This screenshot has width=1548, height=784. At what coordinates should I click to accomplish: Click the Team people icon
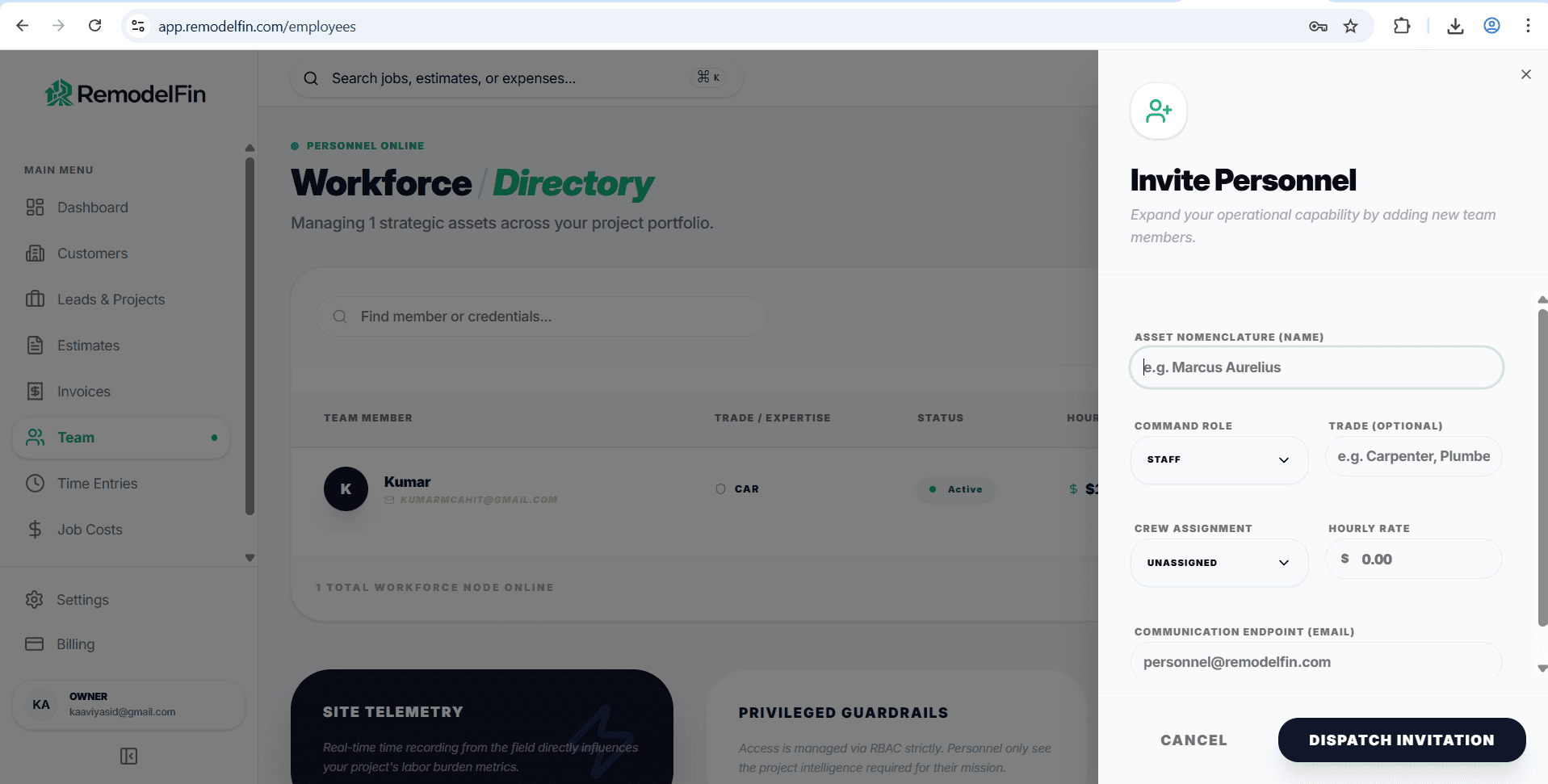point(35,438)
